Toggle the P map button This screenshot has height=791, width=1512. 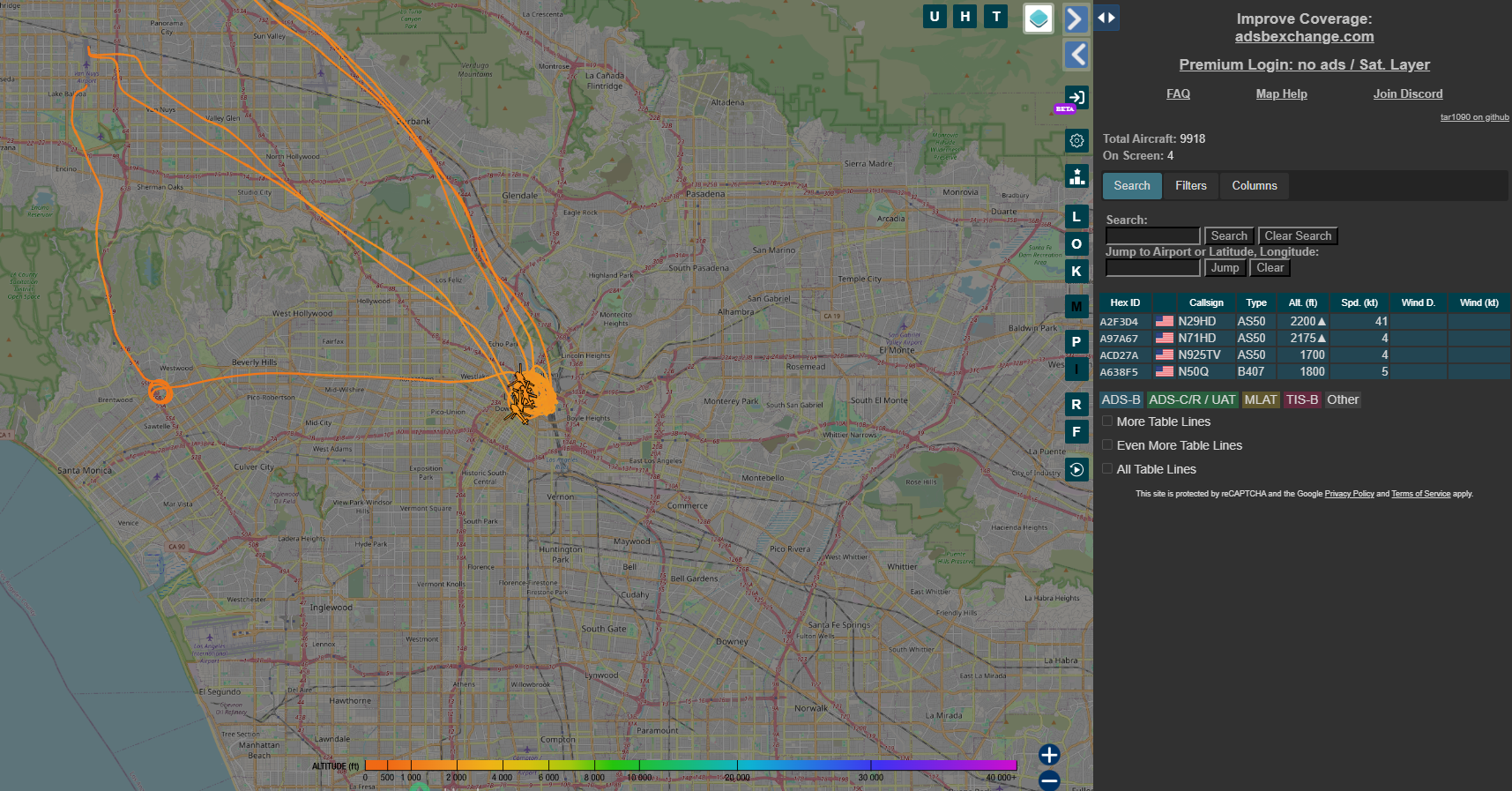1076,341
